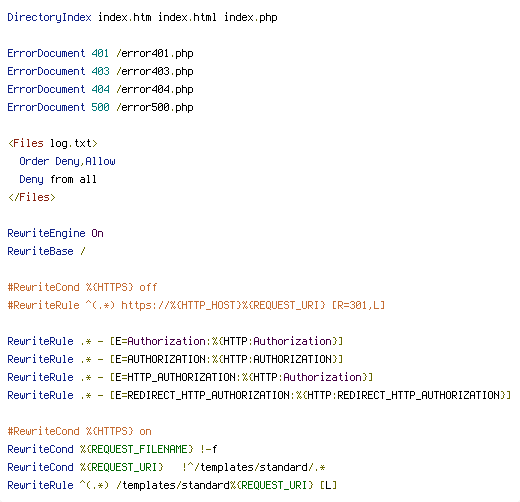520x502 pixels.
Task: Click the closing </Files> tag
Action: (32, 197)
